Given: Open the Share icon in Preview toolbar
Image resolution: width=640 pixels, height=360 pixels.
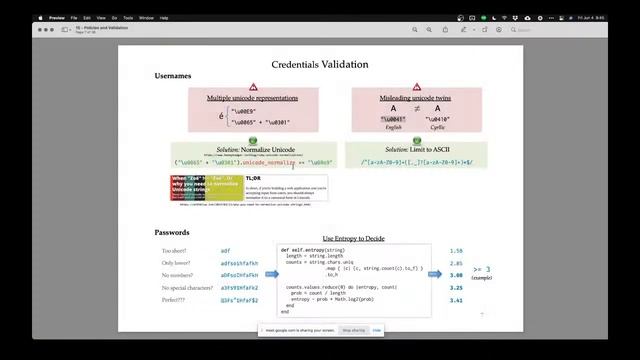Looking at the screenshot, I should [x=445, y=30].
